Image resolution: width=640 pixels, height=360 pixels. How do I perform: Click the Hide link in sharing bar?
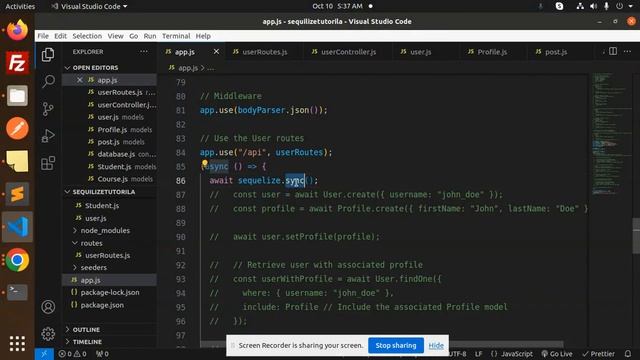[436, 346]
